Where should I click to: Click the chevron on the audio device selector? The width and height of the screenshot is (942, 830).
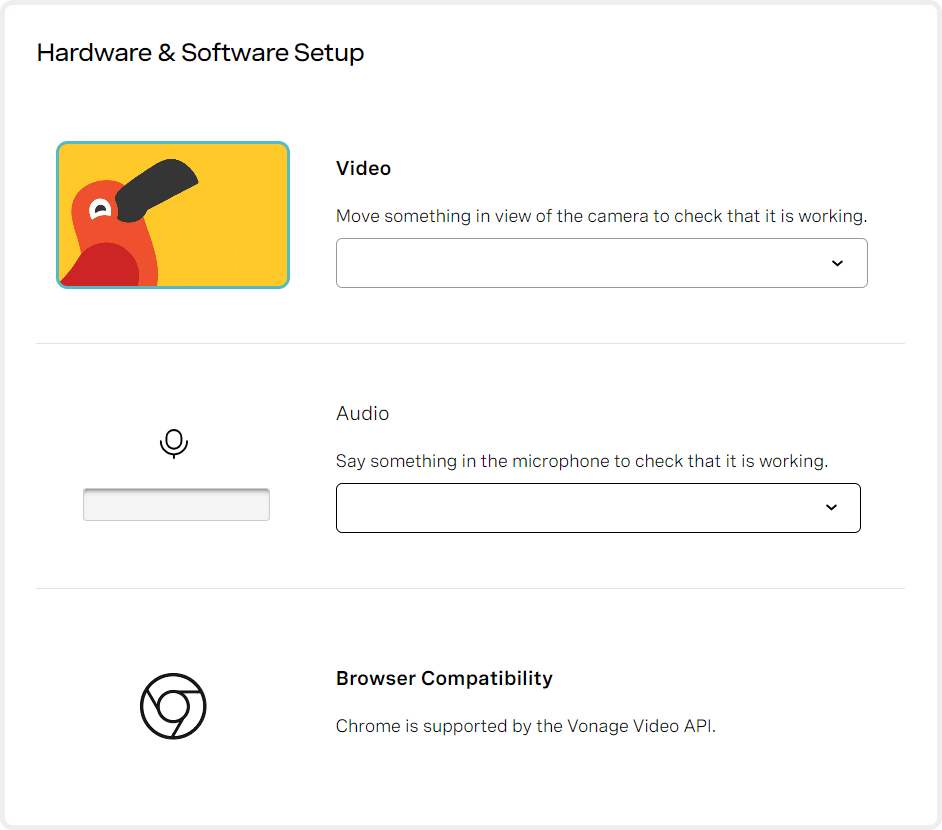pos(831,508)
